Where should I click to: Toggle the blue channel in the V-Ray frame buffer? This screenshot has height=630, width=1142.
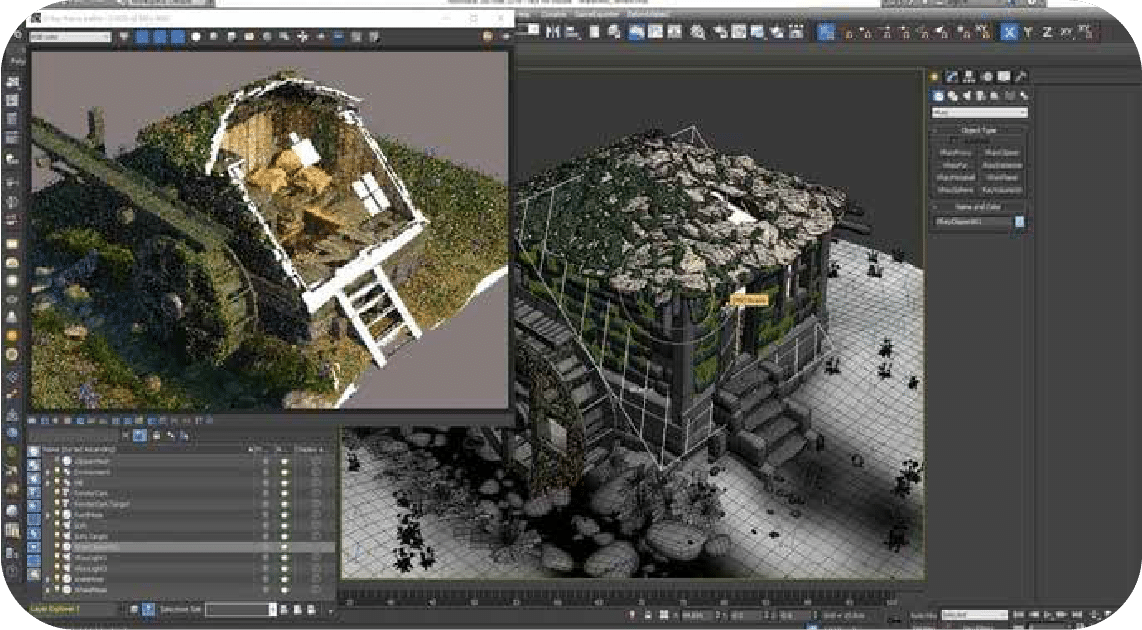pos(177,37)
